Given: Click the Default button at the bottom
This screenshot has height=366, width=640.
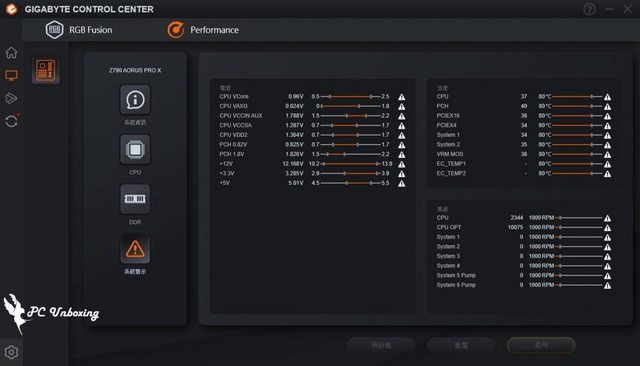Looking at the screenshot, I should tap(381, 345).
